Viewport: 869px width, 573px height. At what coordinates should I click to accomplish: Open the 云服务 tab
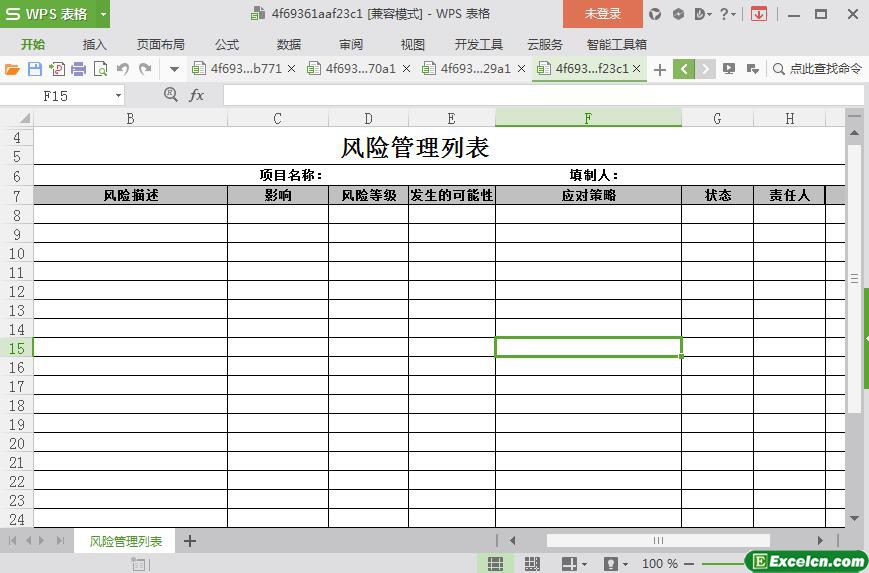545,44
